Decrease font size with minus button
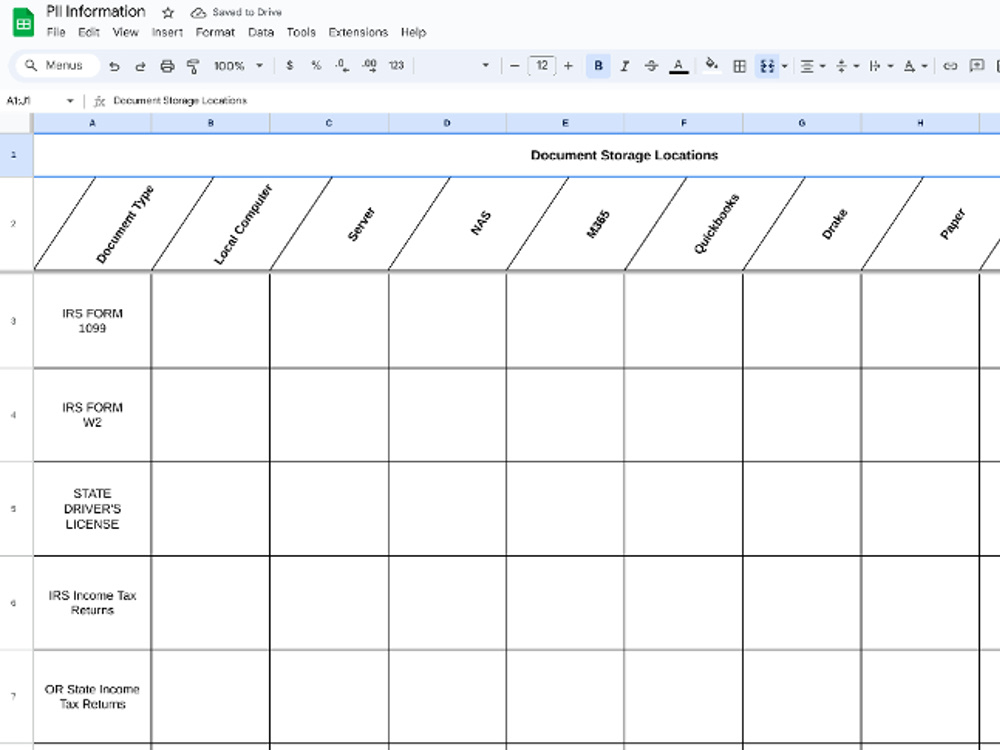This screenshot has height=750, width=1000. coord(515,65)
